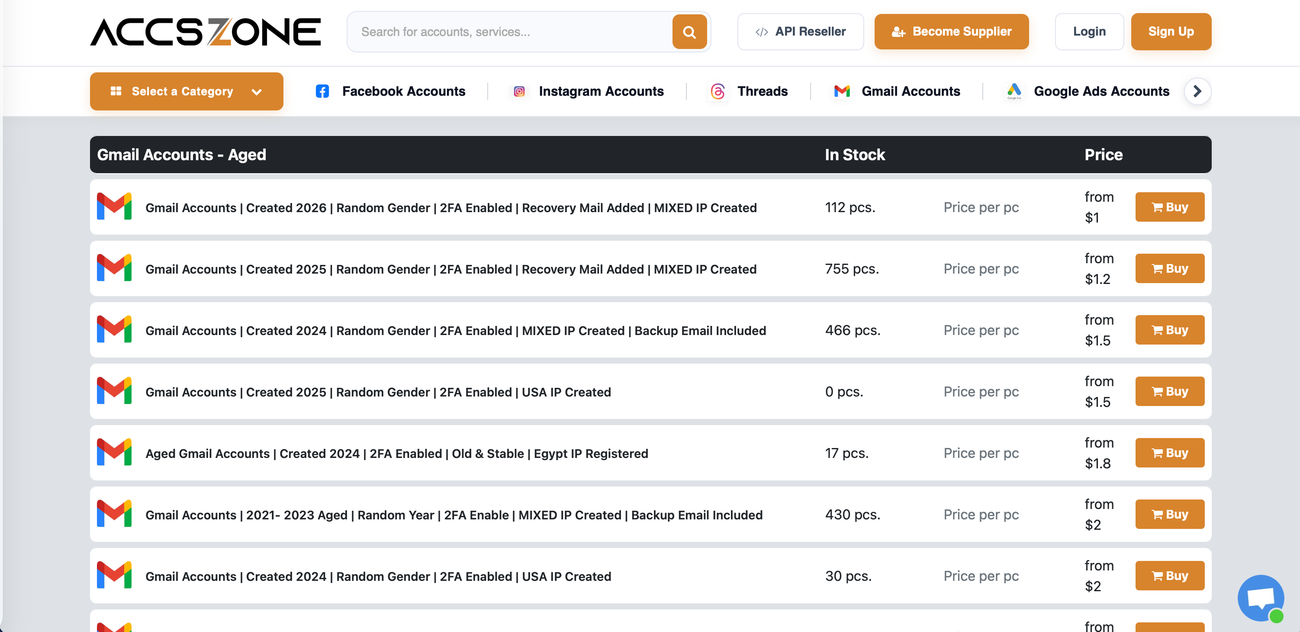This screenshot has height=632, width=1300.
Task: Click the Become Supplier button
Action: (951, 32)
